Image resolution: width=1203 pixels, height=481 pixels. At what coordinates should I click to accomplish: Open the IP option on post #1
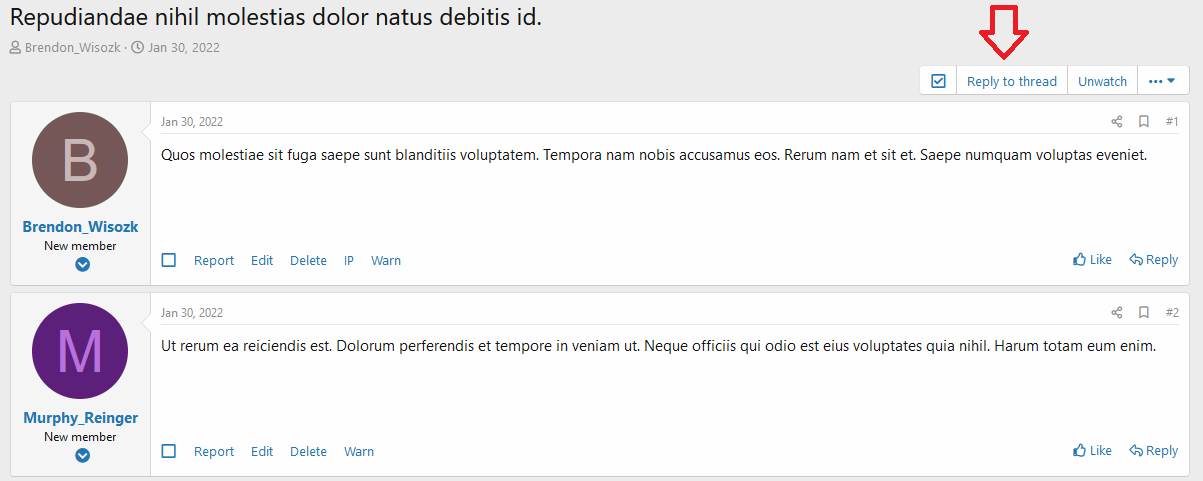[349, 260]
